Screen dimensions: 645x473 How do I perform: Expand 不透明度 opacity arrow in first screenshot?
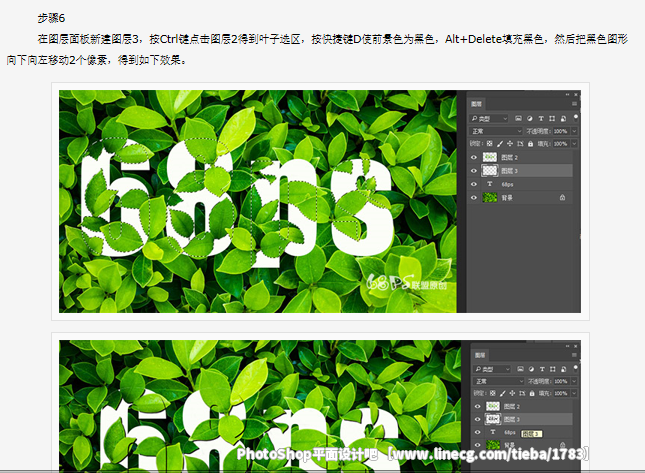pyautogui.click(x=574, y=131)
